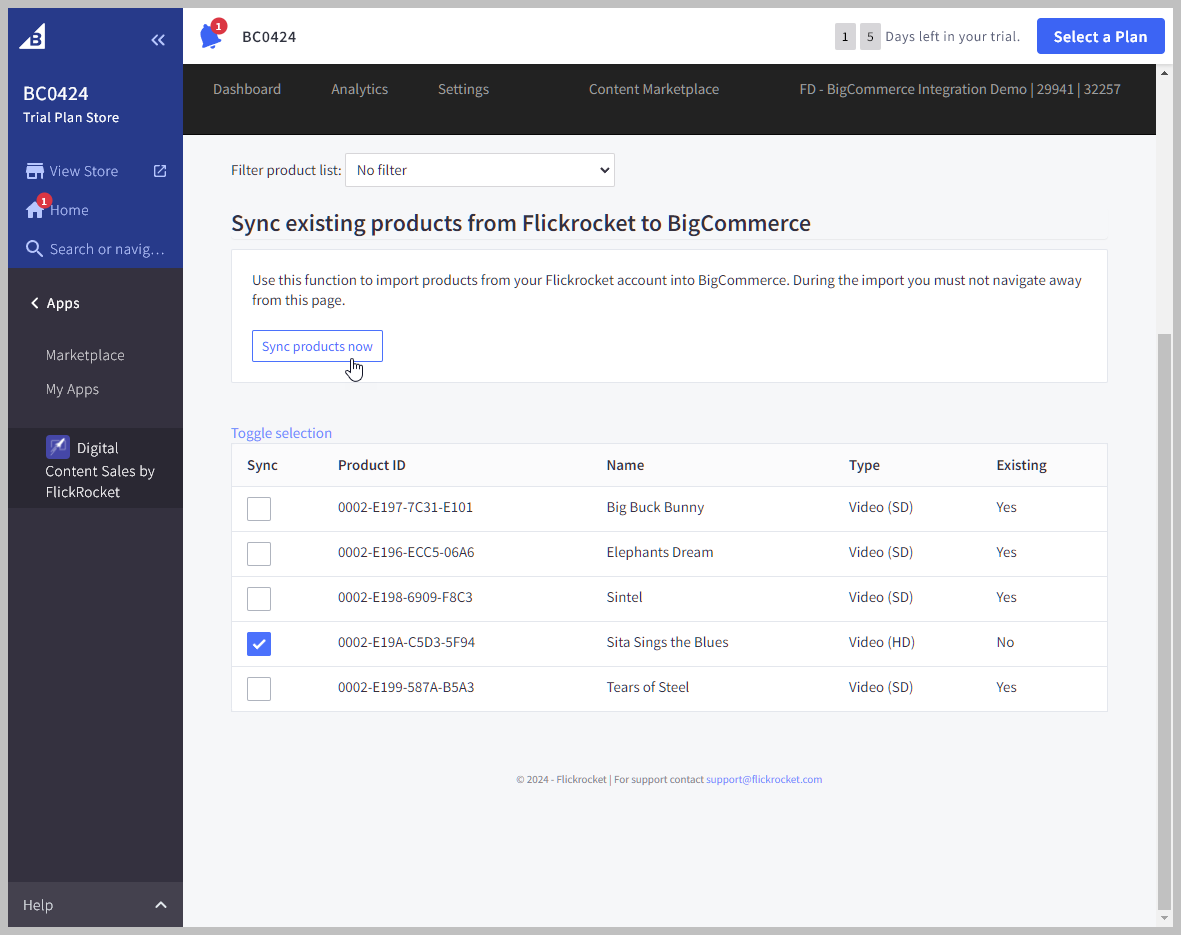Screen dimensions: 1181x935
Task: Open the Filter product list dropdown
Action: point(480,170)
